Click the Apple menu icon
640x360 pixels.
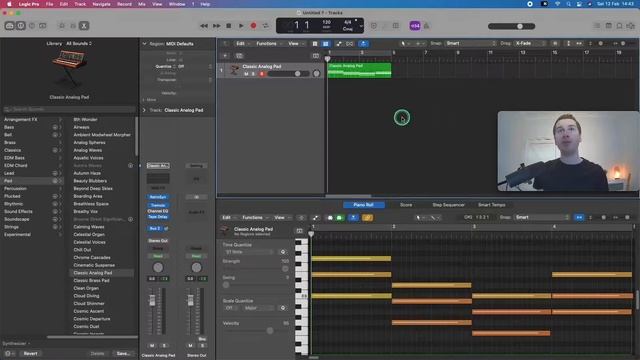tap(9, 4)
